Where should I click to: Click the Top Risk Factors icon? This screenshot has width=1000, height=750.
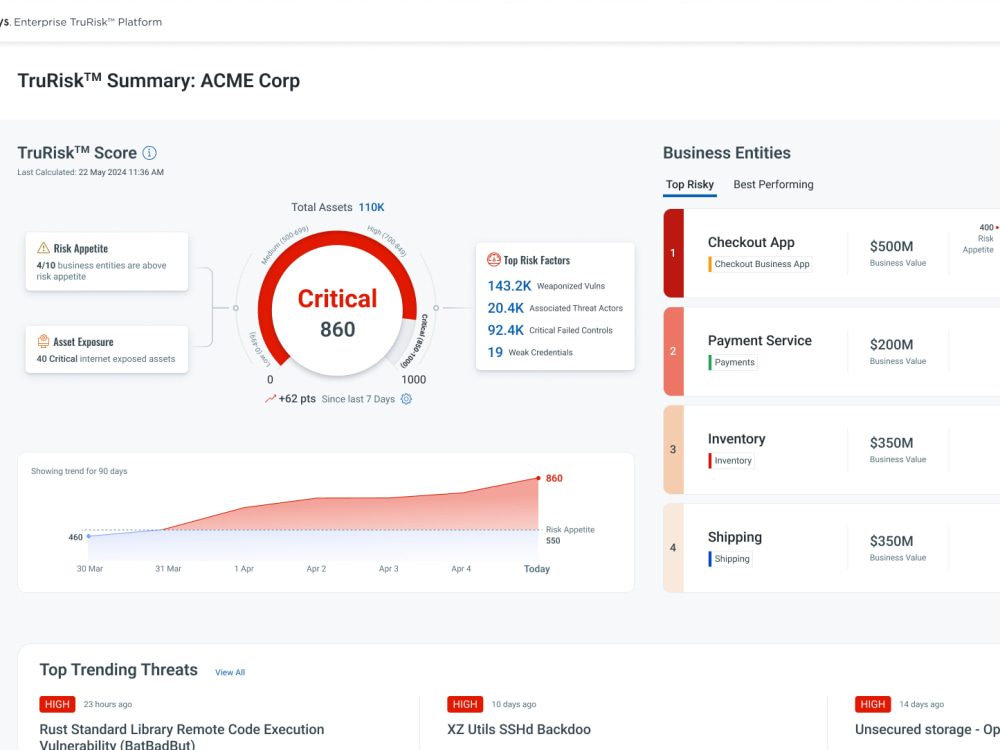point(494,260)
